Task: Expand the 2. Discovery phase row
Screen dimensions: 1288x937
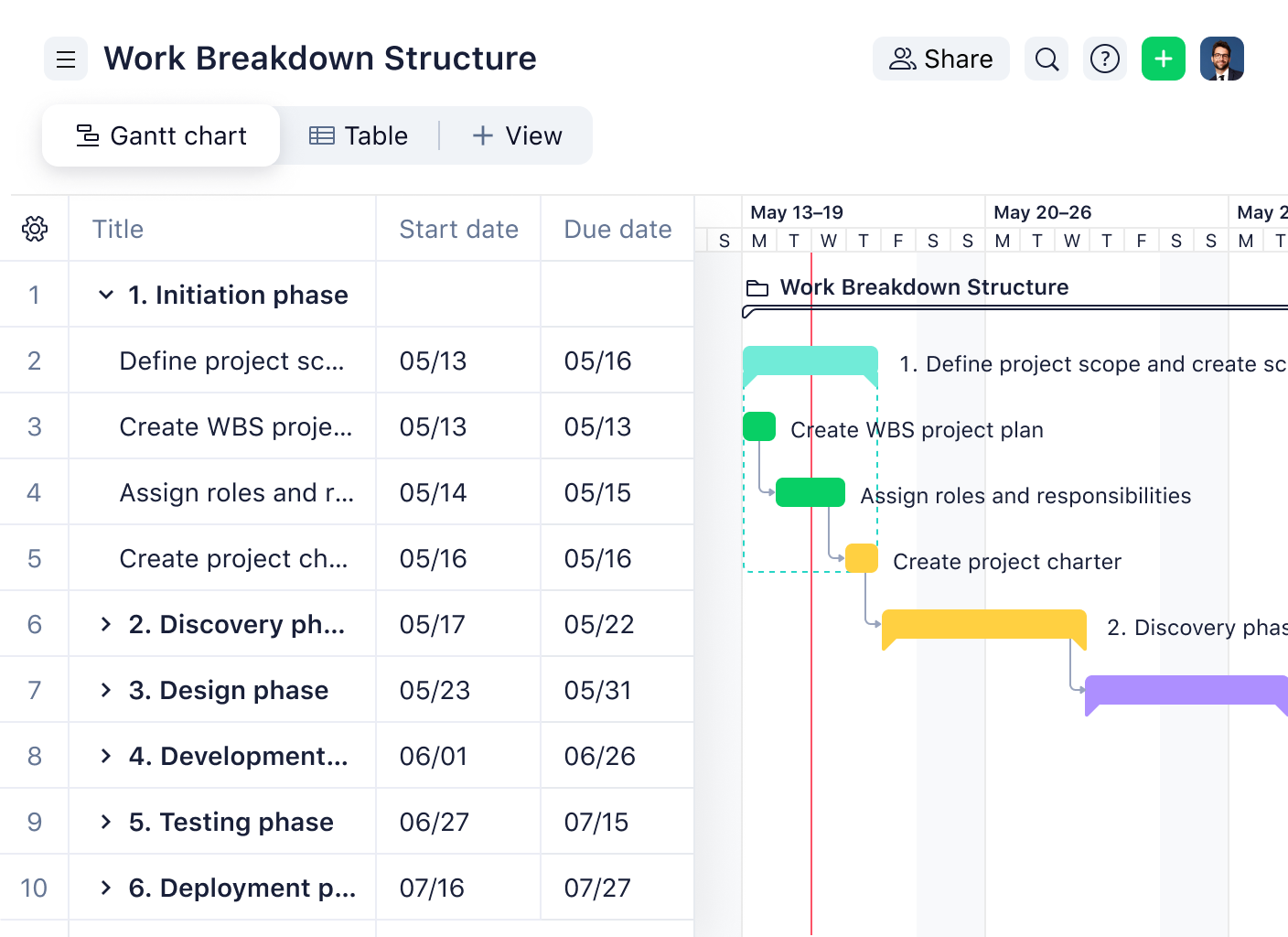Action: point(106,624)
